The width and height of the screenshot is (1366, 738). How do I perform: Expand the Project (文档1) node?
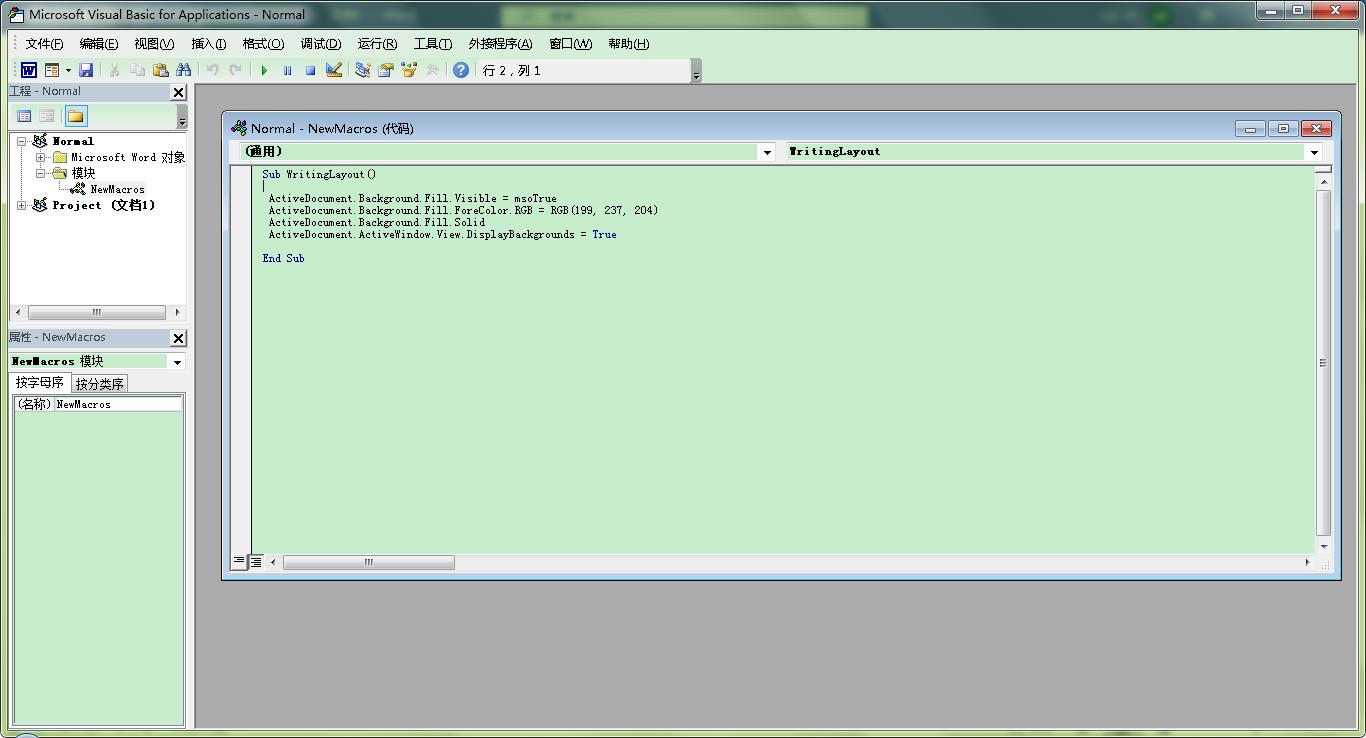point(22,205)
